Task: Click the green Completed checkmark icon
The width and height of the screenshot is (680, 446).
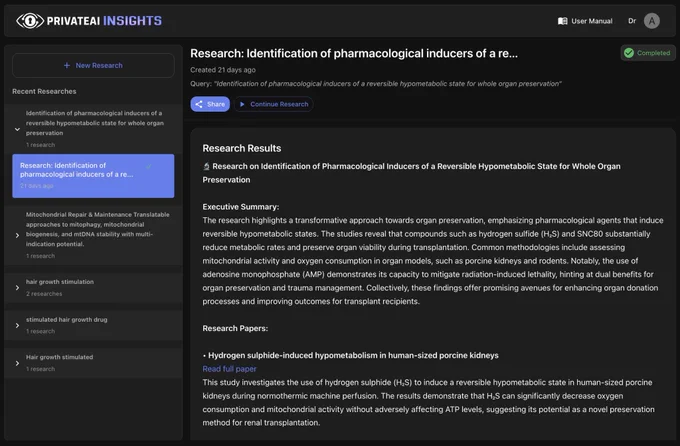Action: (x=629, y=53)
